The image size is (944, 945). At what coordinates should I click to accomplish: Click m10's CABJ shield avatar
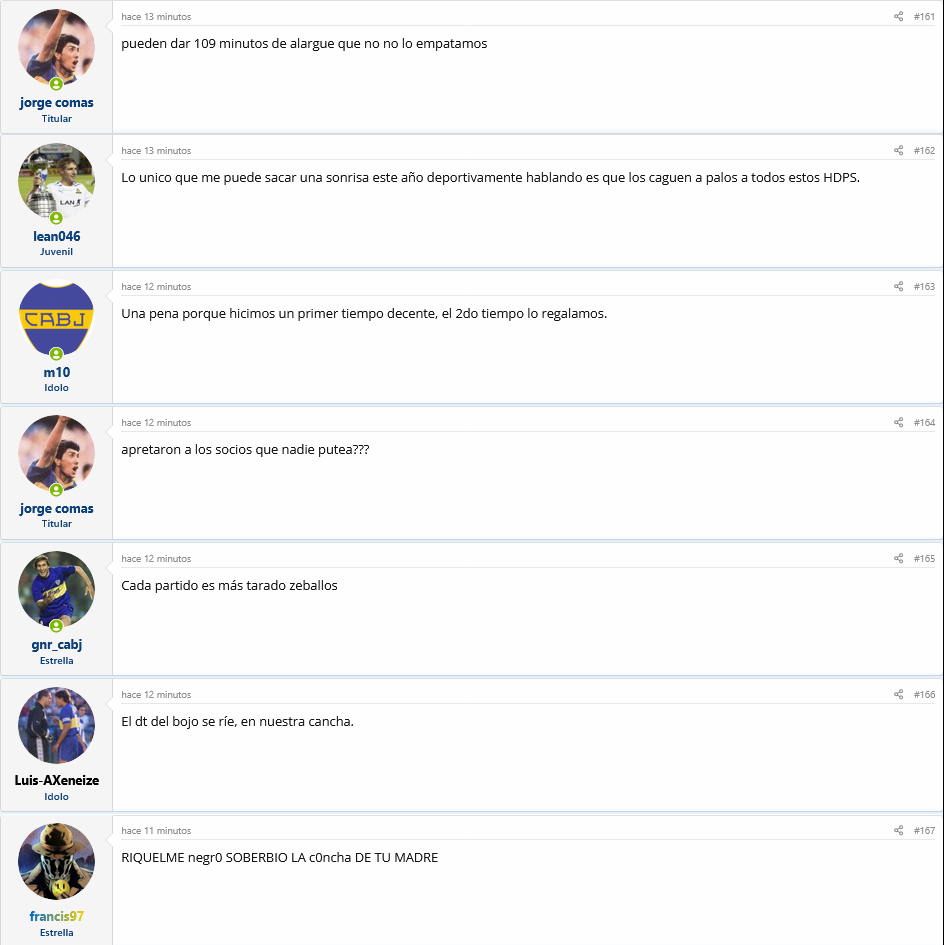57,318
